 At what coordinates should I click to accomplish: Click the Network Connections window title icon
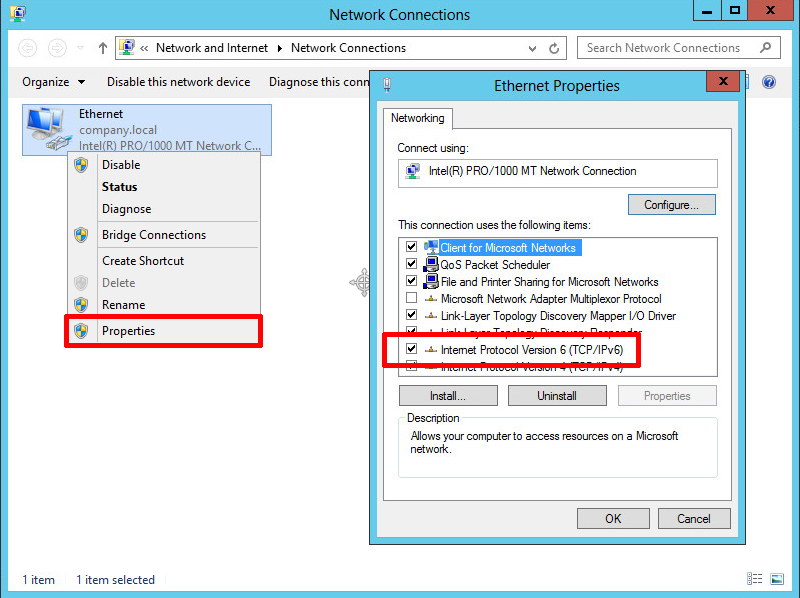(x=18, y=13)
